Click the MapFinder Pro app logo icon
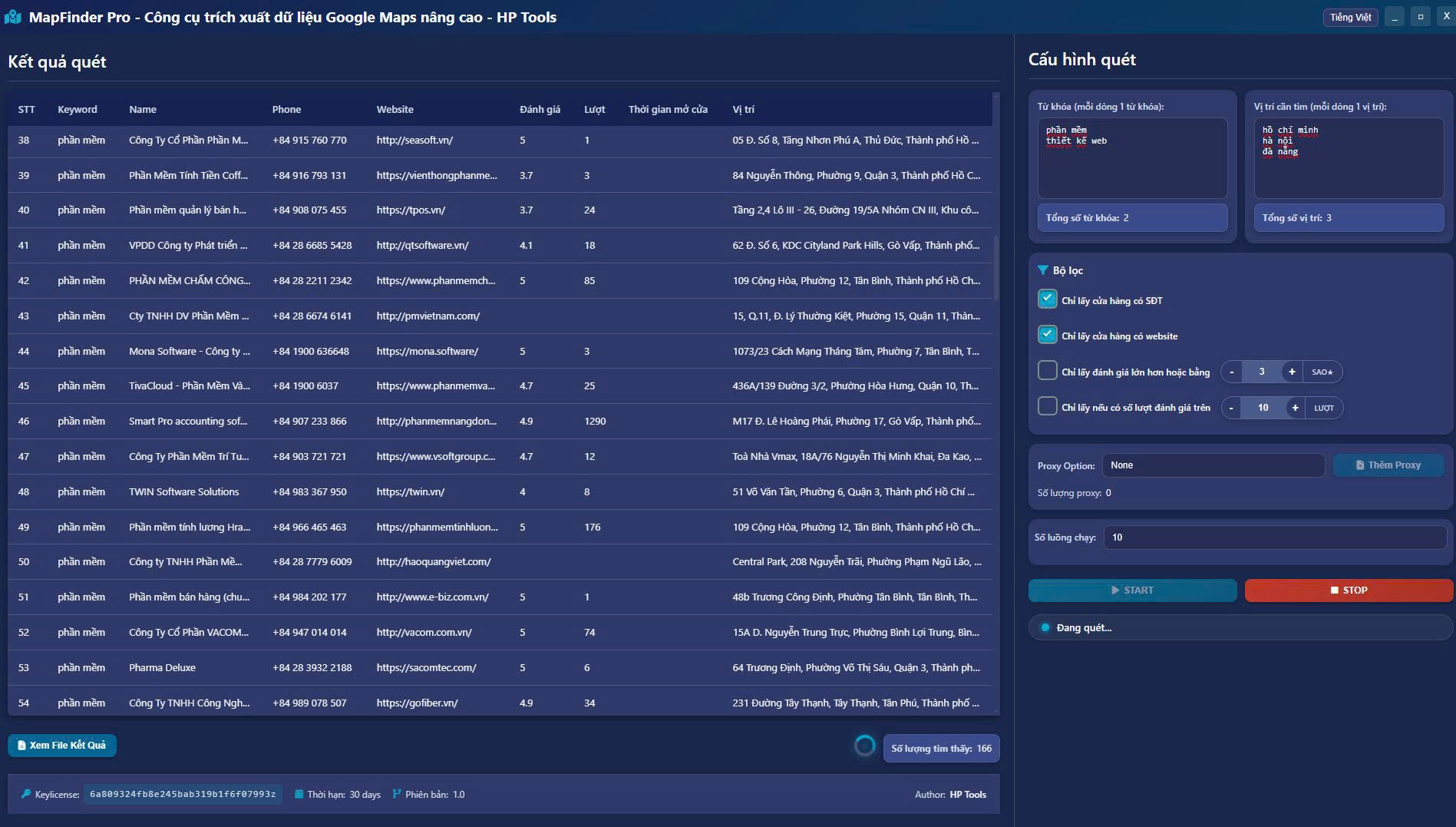This screenshot has height=827, width=1456. click(12, 17)
